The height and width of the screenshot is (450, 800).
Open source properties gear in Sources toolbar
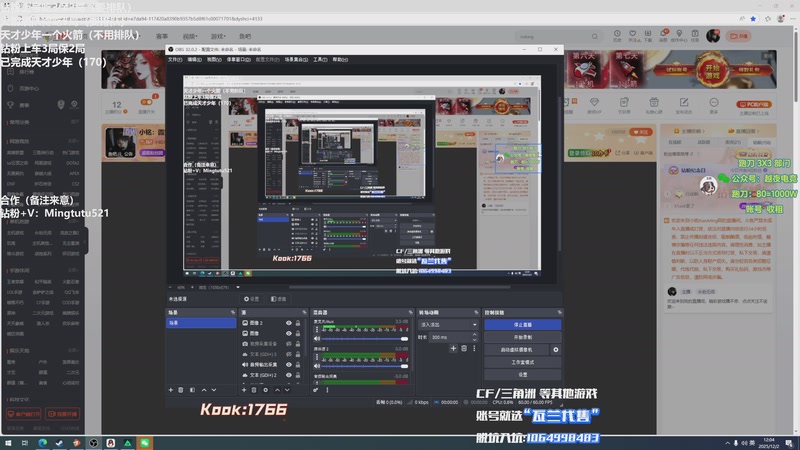tap(265, 390)
